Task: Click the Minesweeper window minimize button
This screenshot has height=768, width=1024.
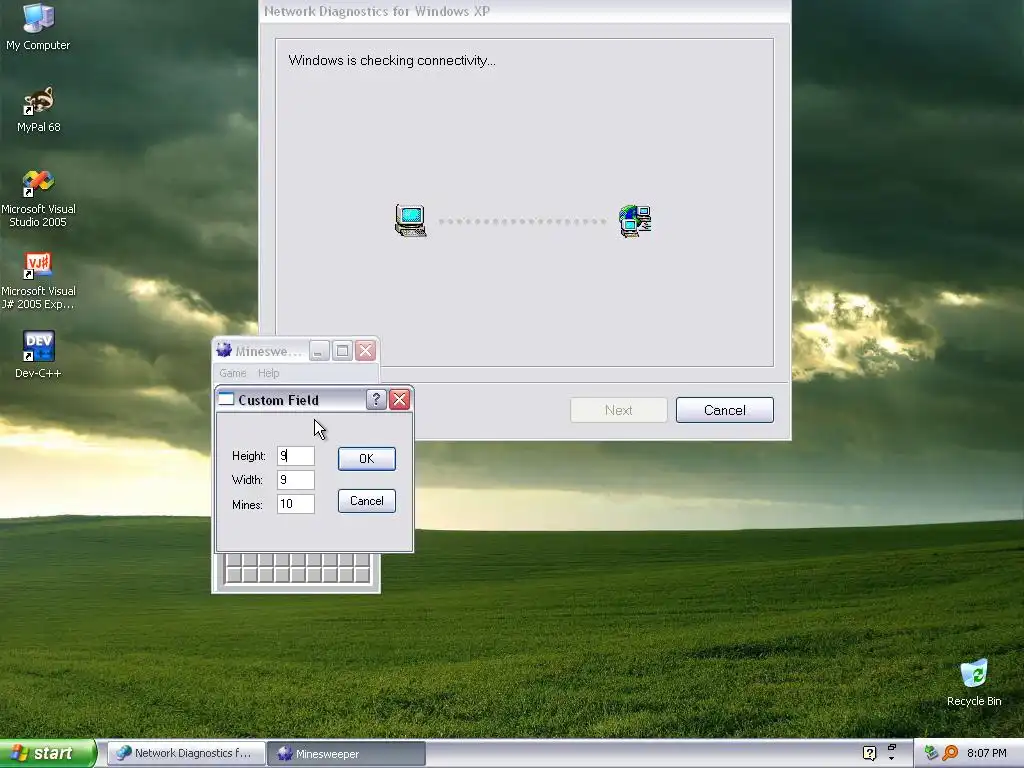Action: 319,351
